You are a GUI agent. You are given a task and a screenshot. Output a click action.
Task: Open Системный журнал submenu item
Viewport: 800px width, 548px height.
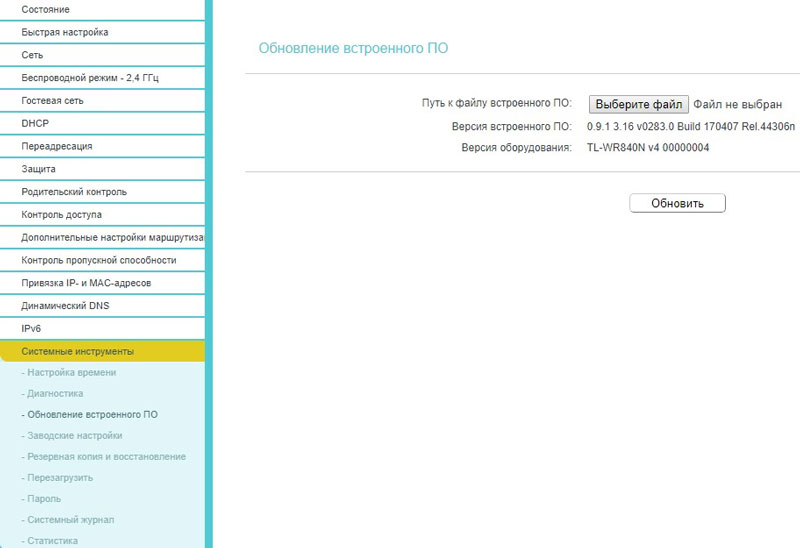[68, 519]
